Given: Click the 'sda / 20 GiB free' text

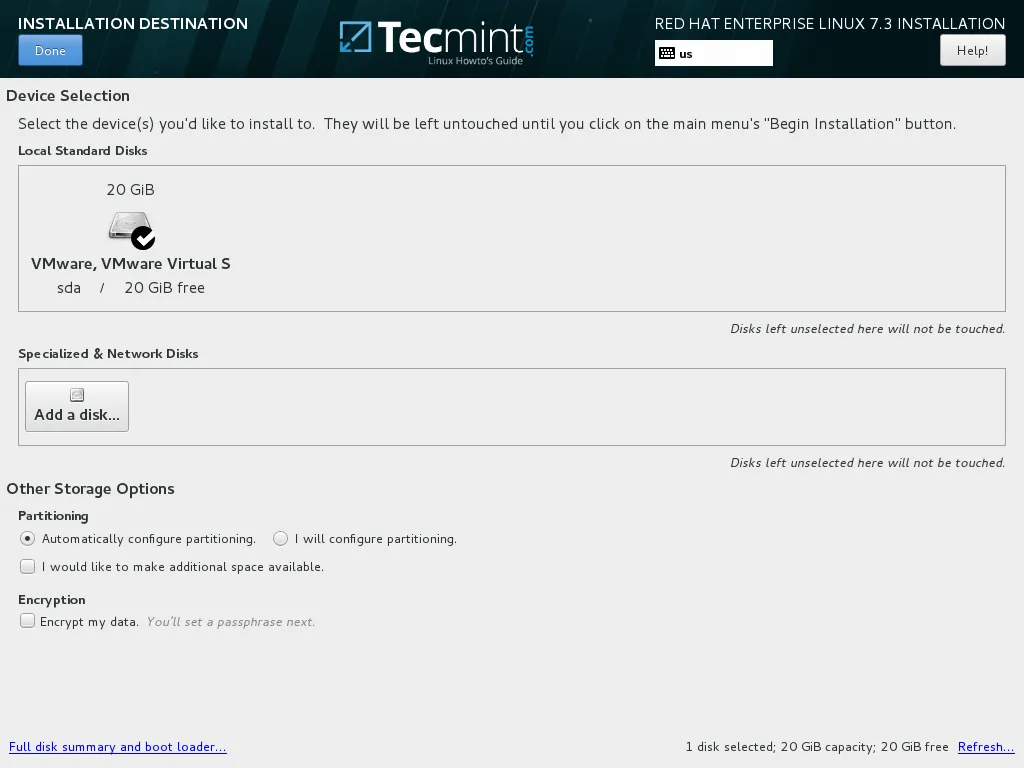Looking at the screenshot, I should click(131, 288).
